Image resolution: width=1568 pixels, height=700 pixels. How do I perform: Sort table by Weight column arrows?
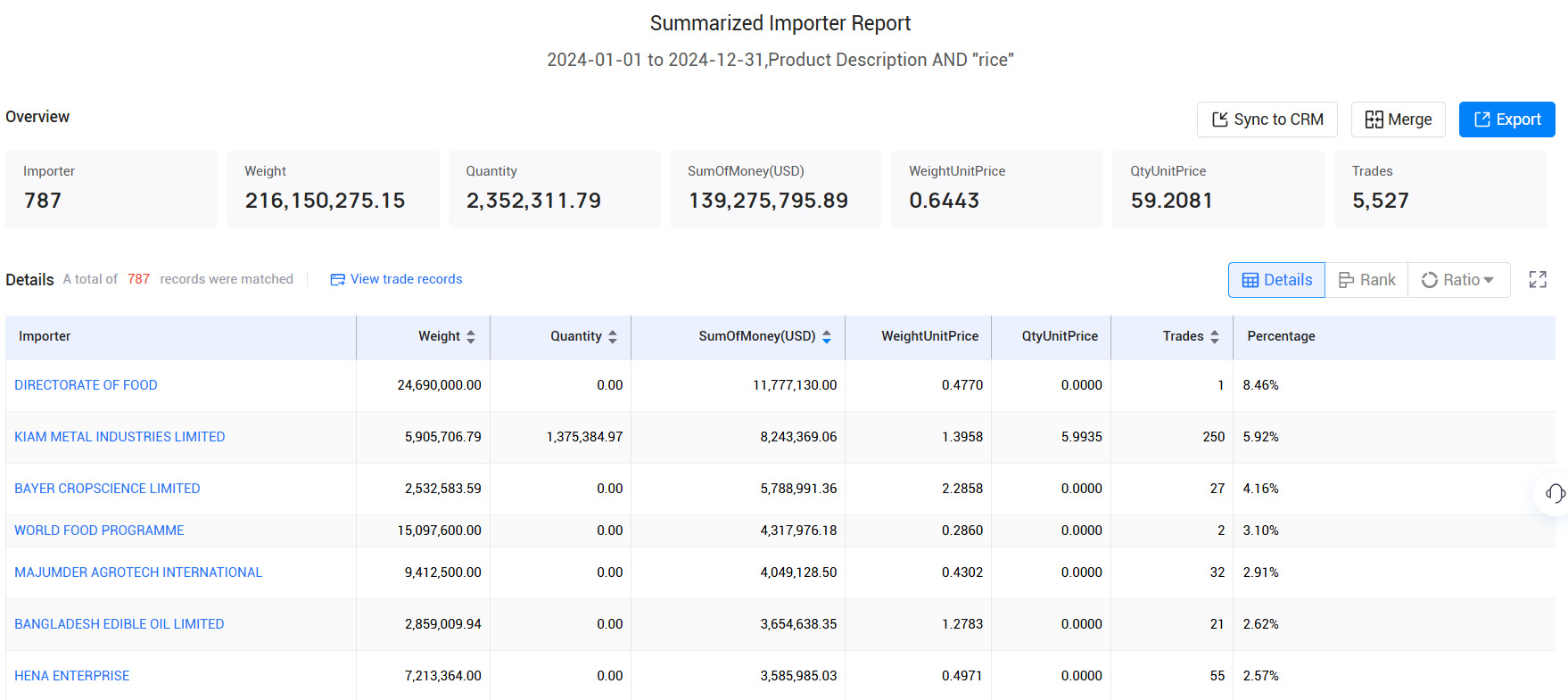tap(471, 337)
